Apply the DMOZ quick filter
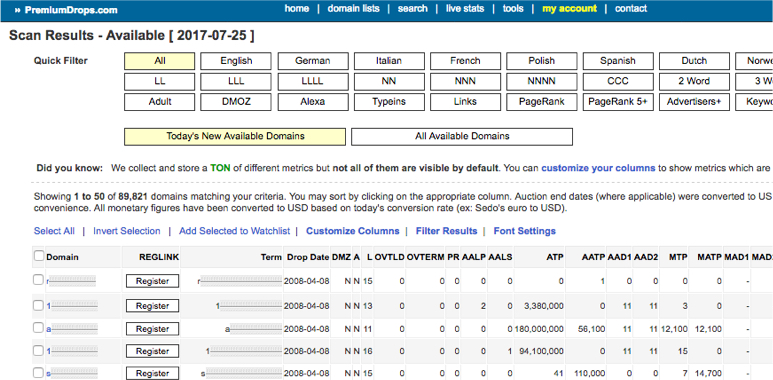Viewport: 773px width, 380px height. (236, 102)
